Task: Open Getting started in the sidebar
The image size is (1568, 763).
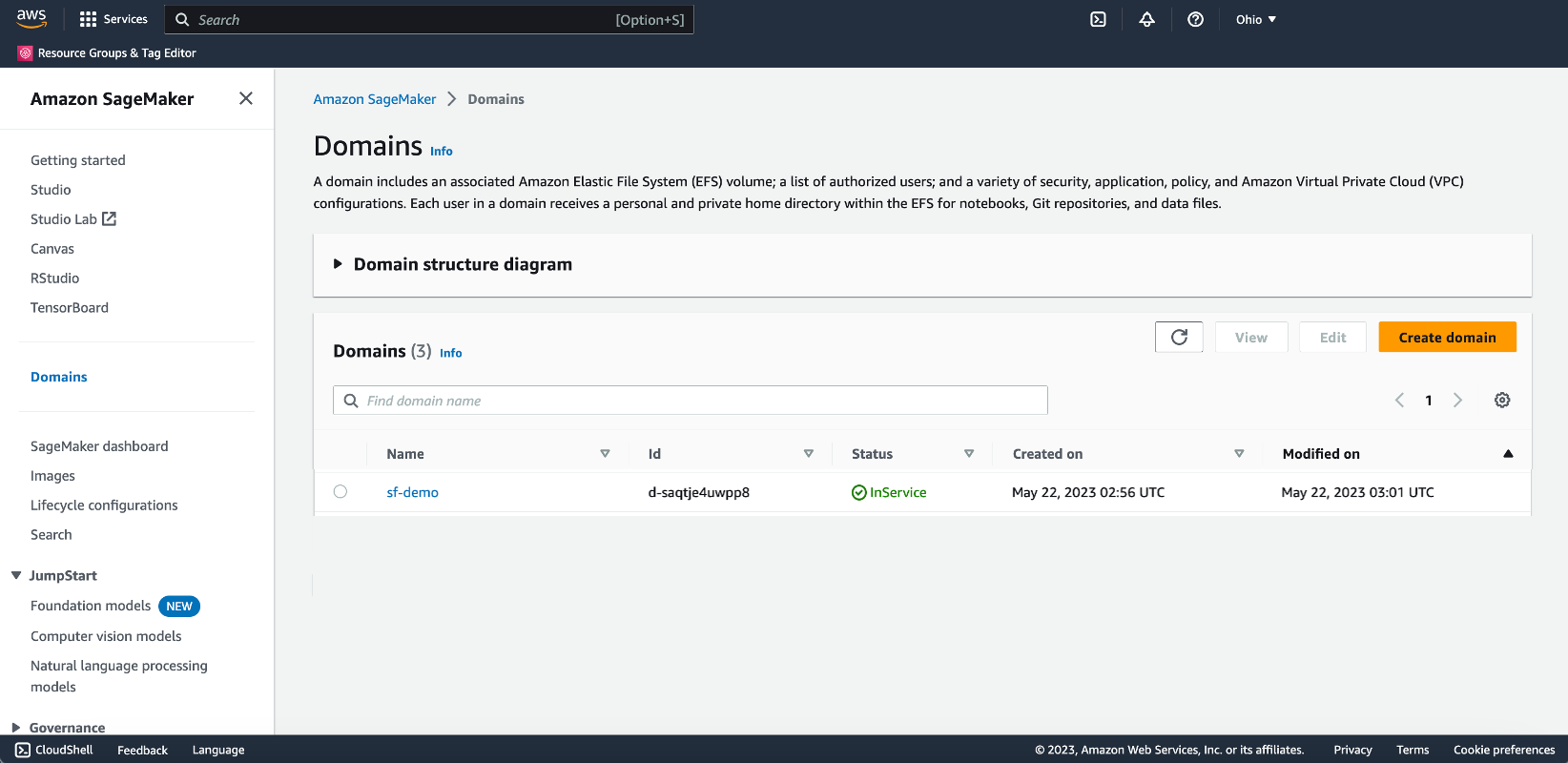Action: 78,160
